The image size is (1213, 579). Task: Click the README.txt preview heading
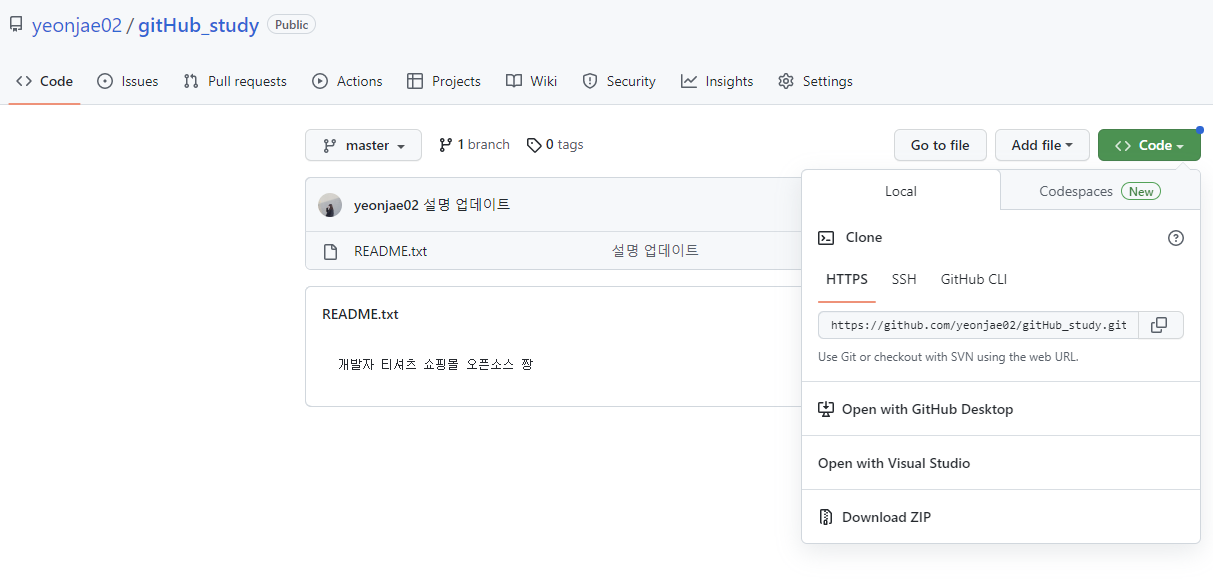pyautogui.click(x=360, y=314)
